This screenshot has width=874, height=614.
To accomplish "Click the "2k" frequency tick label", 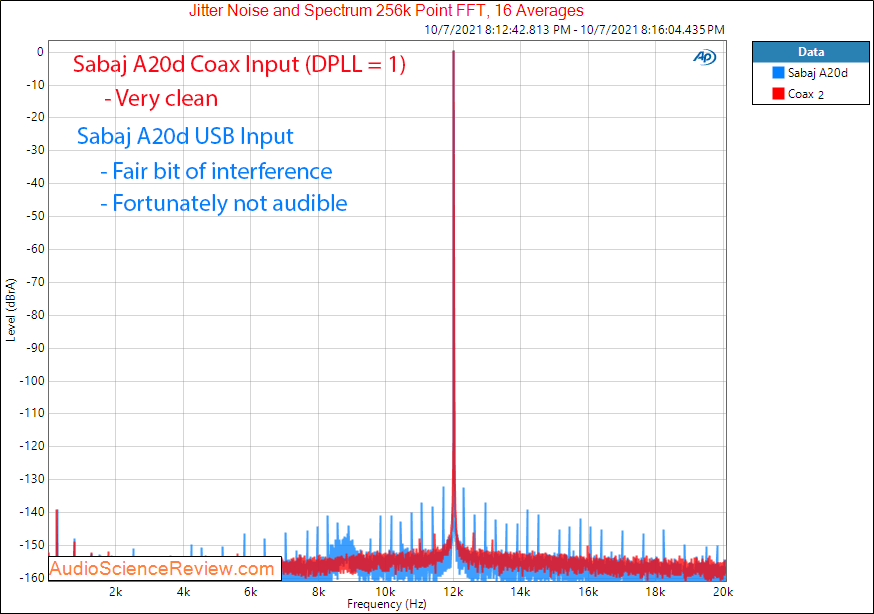I will tap(115, 592).
